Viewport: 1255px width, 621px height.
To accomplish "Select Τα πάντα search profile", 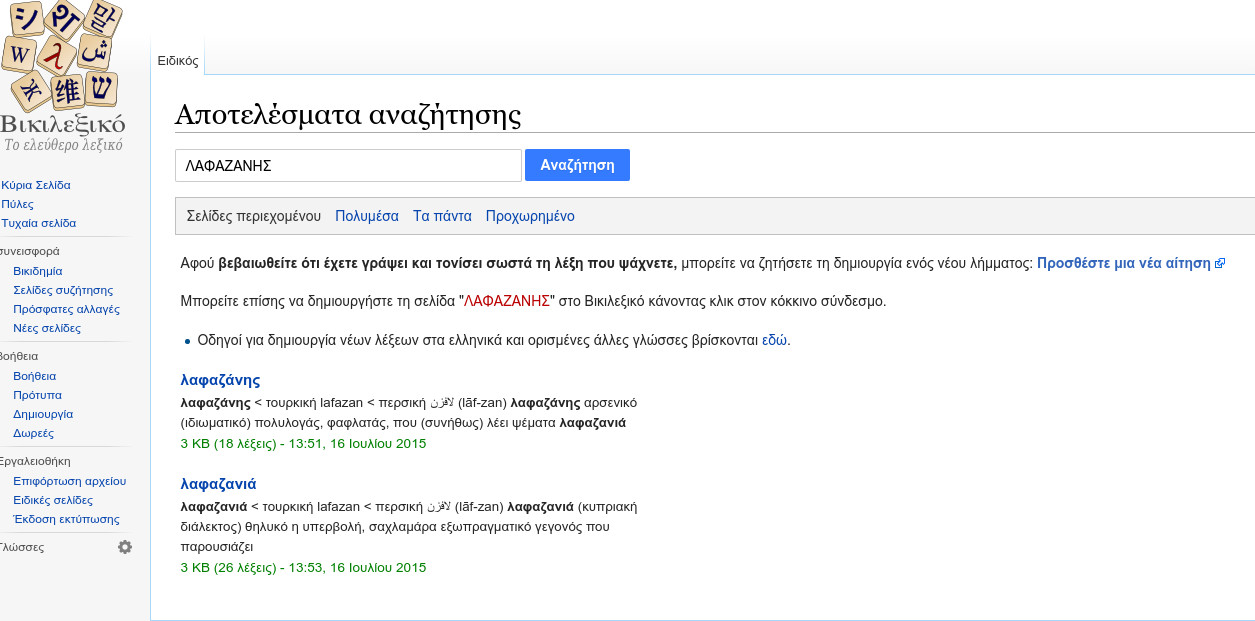I will (x=442, y=216).
